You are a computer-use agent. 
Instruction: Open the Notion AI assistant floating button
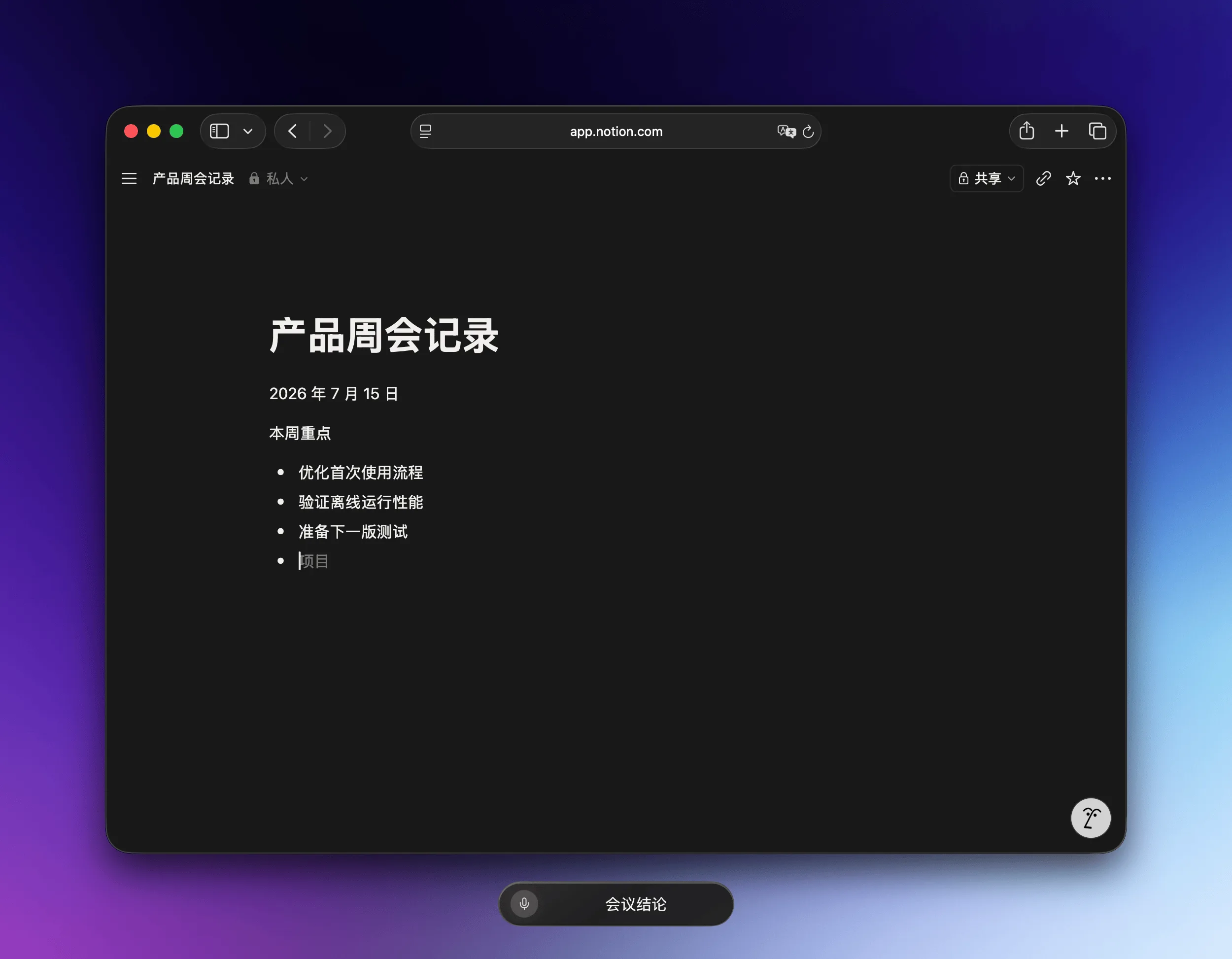point(1091,818)
